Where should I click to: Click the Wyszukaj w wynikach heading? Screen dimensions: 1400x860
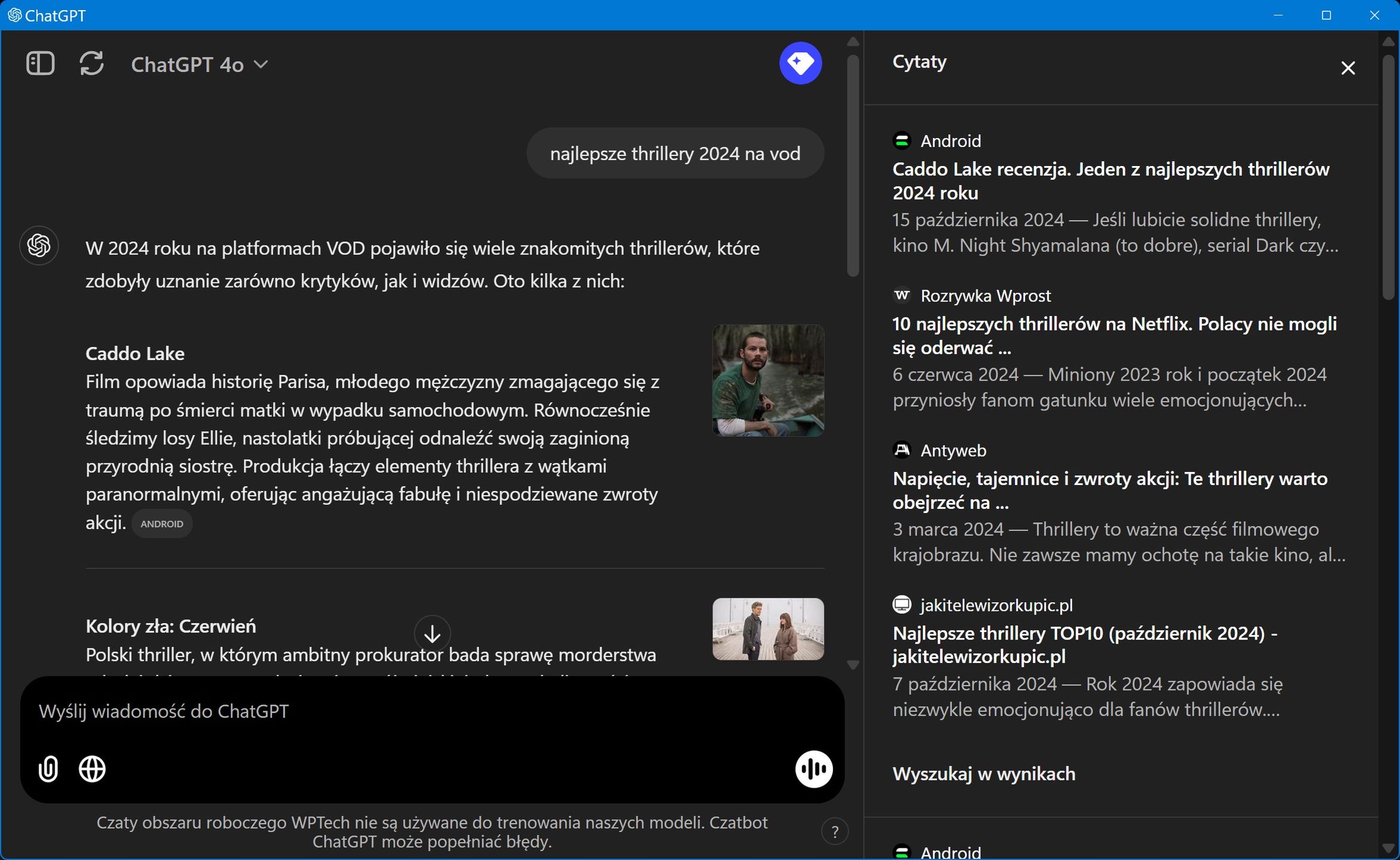(x=984, y=774)
